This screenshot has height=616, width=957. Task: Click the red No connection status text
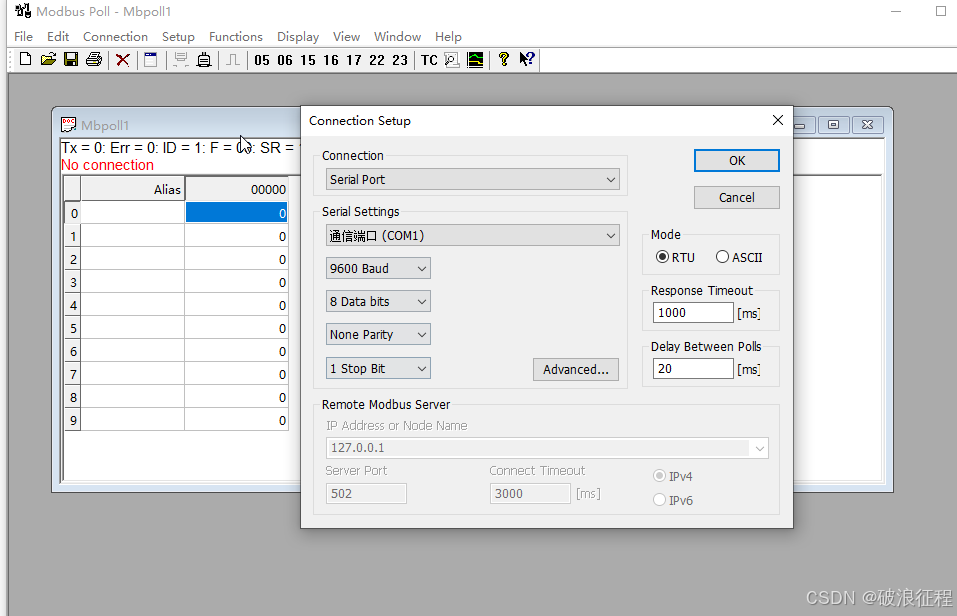click(x=107, y=165)
